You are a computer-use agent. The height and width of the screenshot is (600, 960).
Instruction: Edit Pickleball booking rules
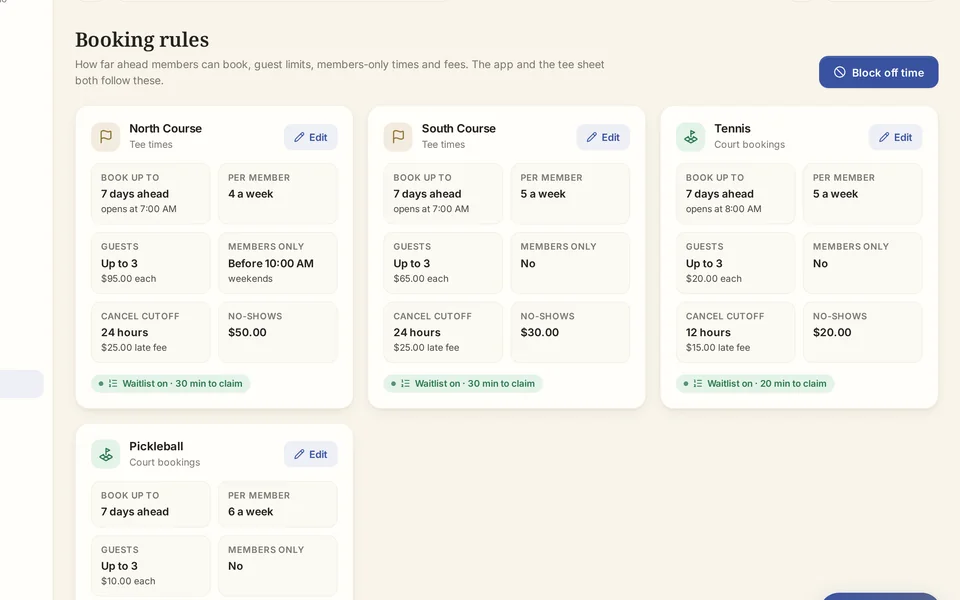point(310,454)
